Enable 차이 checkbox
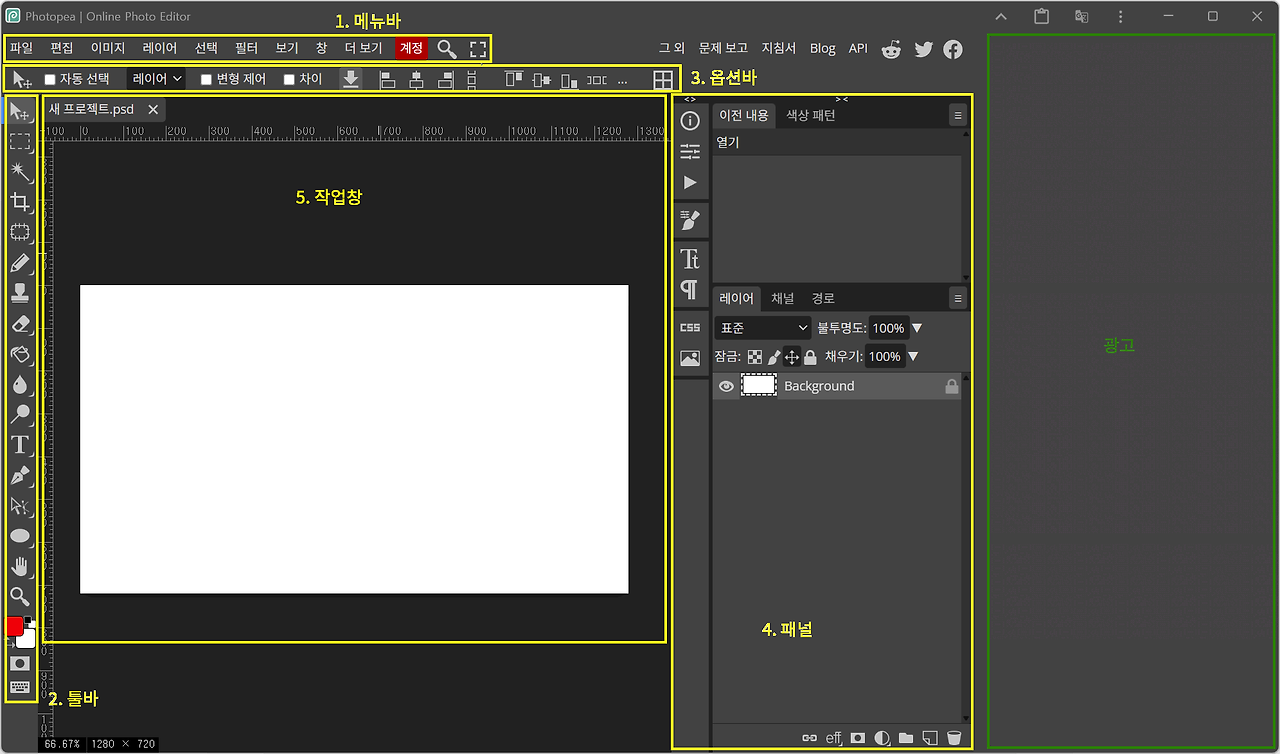The width and height of the screenshot is (1280, 754). click(x=289, y=79)
